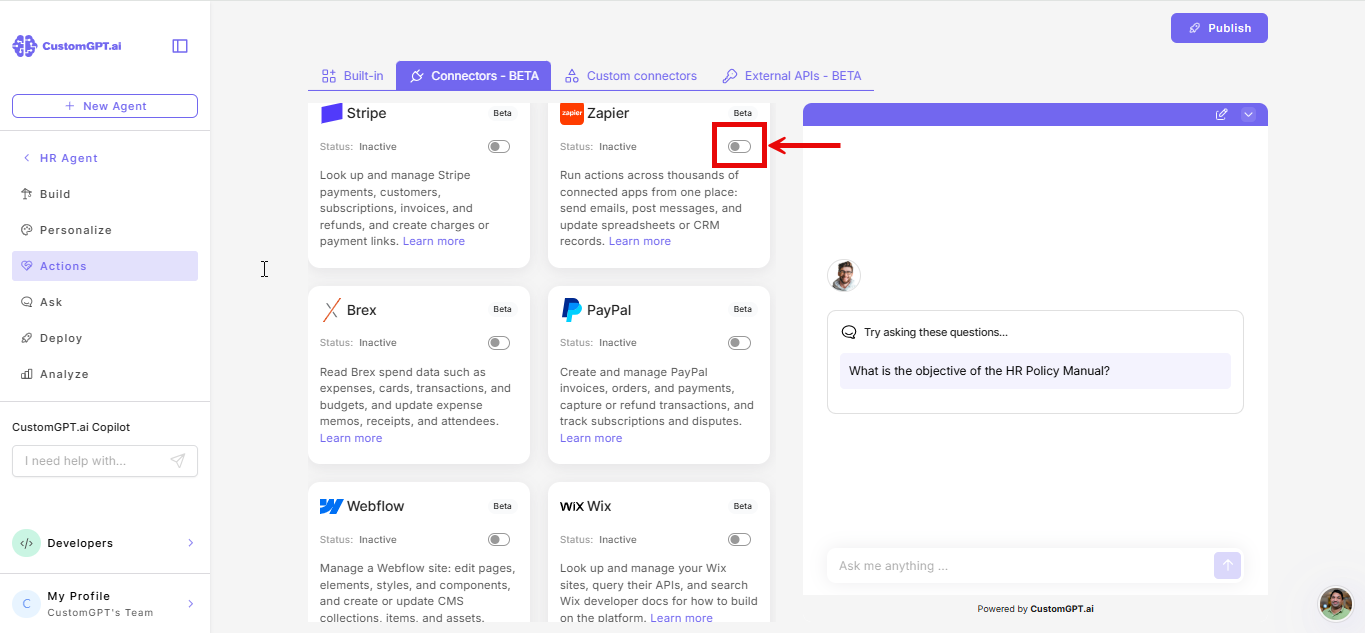Open Stripe Learn more link
Viewport: 1365px width, 633px height.
[434, 241]
